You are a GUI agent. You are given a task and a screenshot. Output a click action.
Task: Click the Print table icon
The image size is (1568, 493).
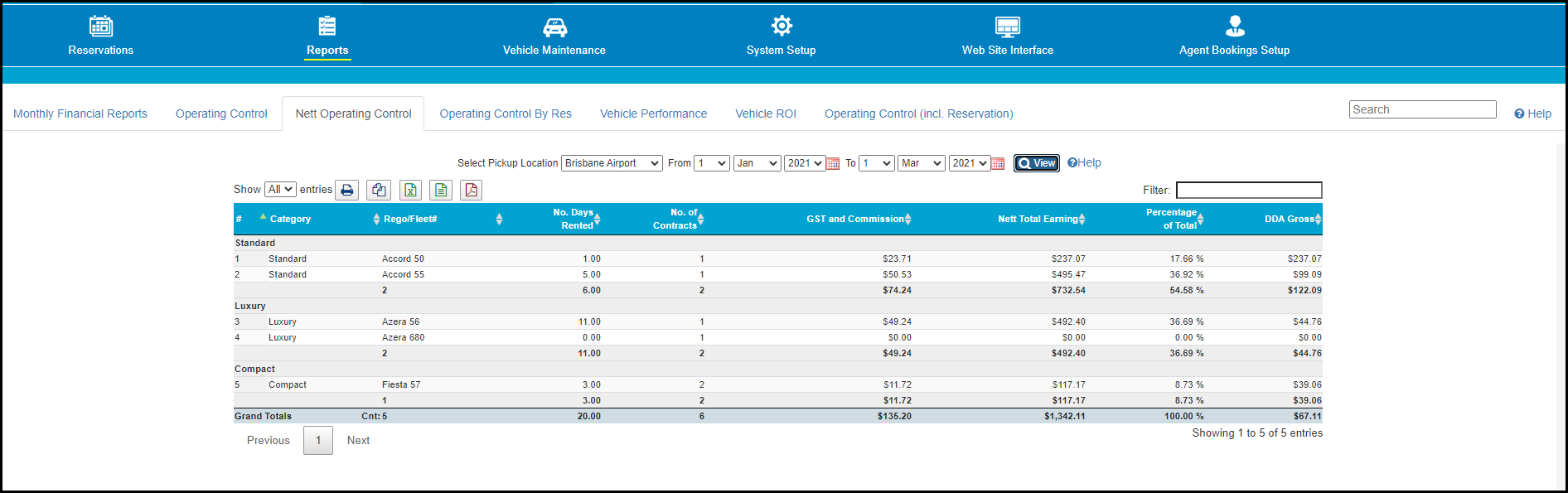click(x=347, y=191)
